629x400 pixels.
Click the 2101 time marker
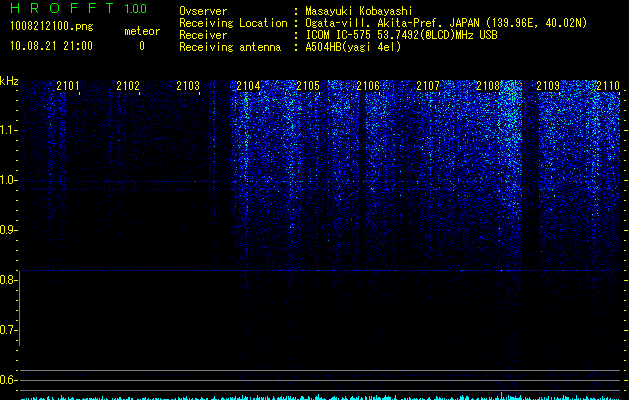click(x=68, y=85)
